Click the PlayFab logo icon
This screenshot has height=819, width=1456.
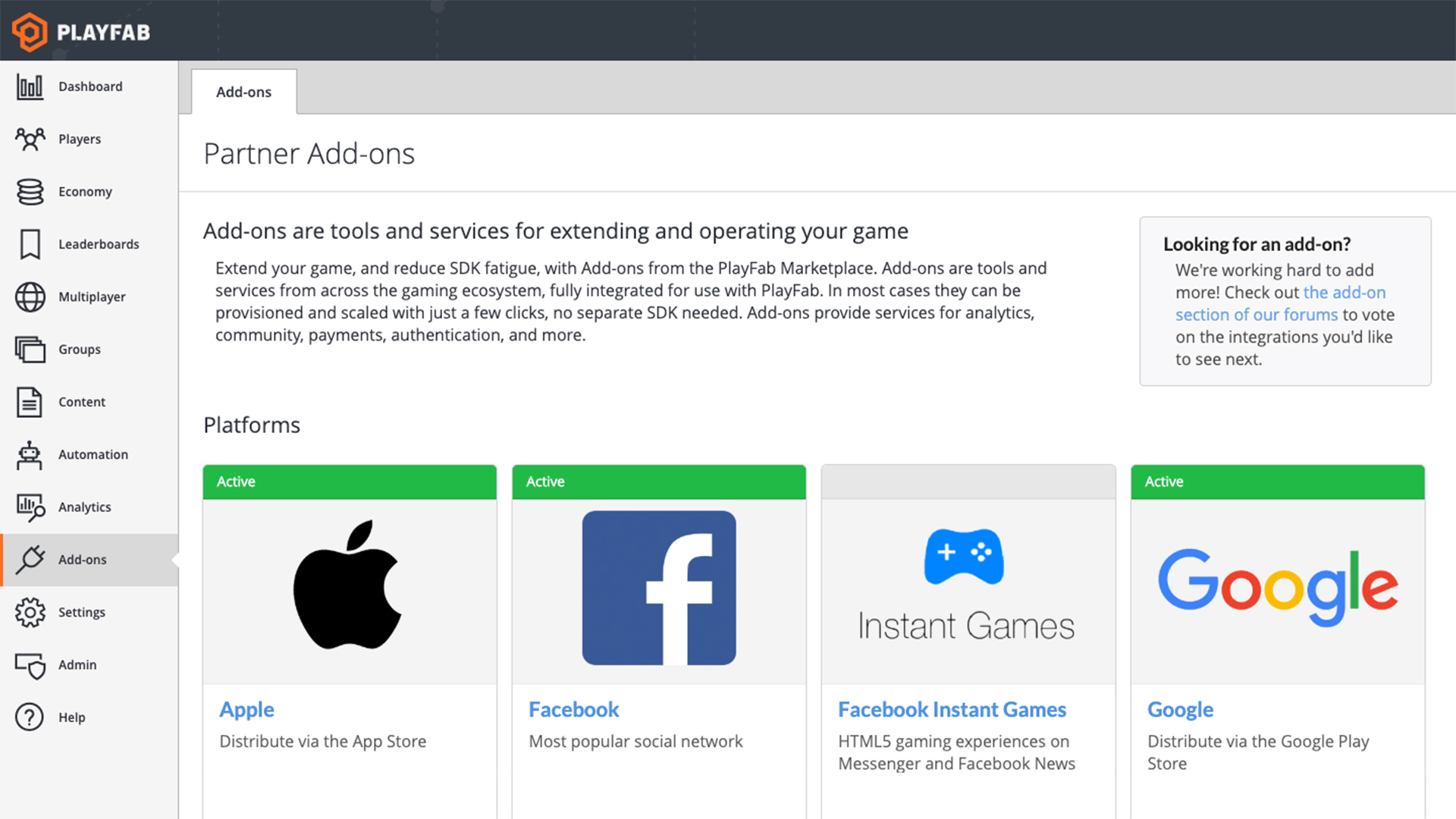coord(30,32)
